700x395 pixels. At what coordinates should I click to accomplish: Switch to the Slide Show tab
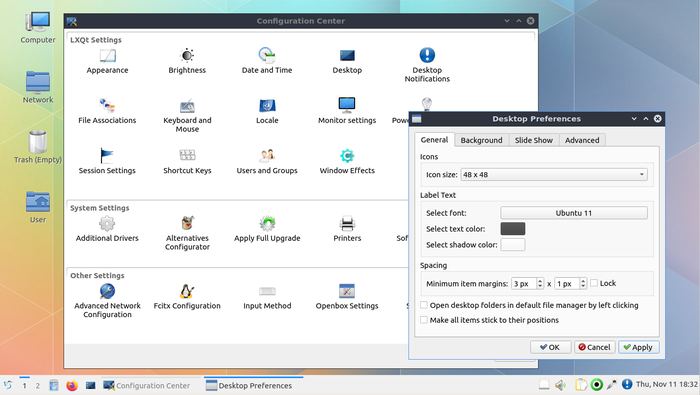(x=533, y=140)
